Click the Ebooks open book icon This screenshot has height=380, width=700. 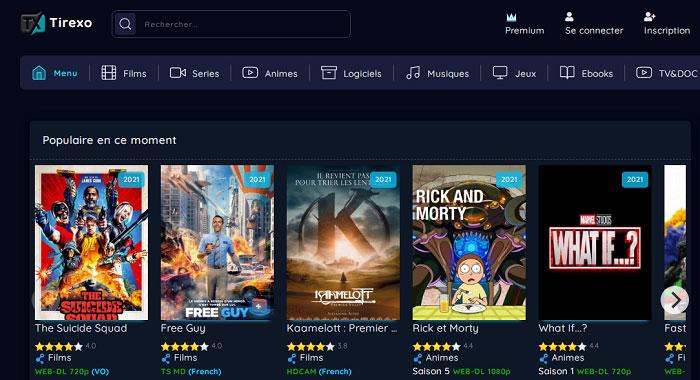[x=567, y=73]
